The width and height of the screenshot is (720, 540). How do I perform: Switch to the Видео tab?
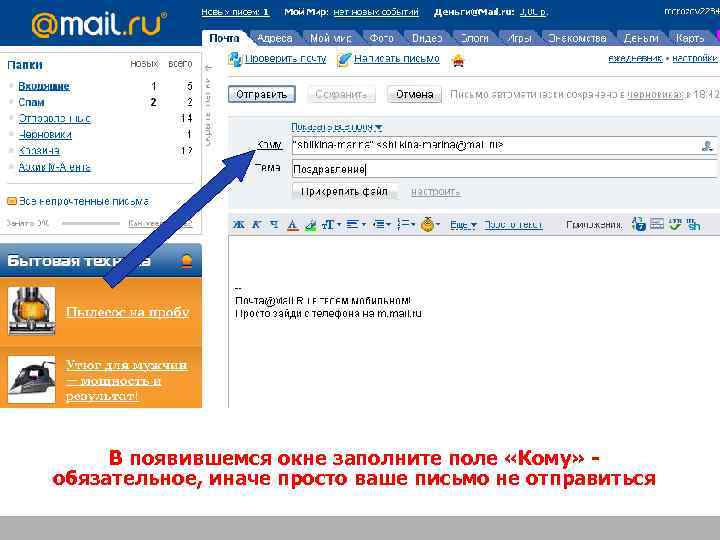[427, 39]
